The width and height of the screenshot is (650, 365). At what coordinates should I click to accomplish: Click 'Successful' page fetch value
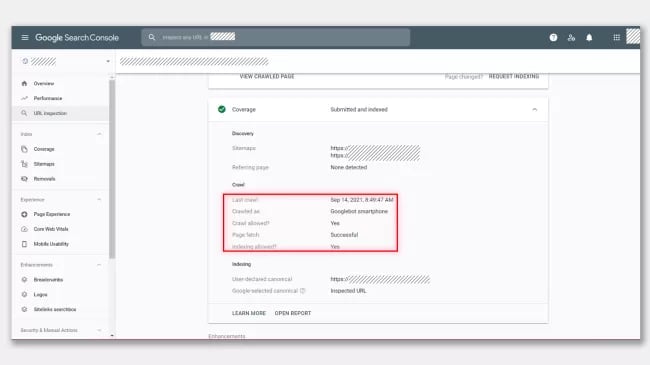pos(344,235)
